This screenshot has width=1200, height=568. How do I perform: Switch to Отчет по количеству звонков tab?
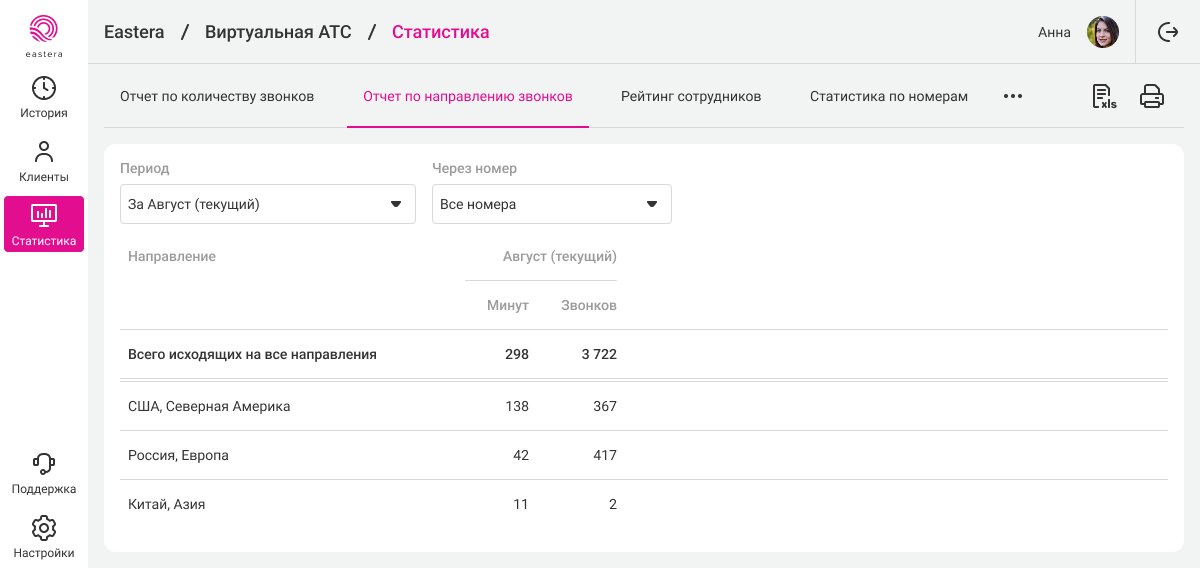(x=217, y=97)
